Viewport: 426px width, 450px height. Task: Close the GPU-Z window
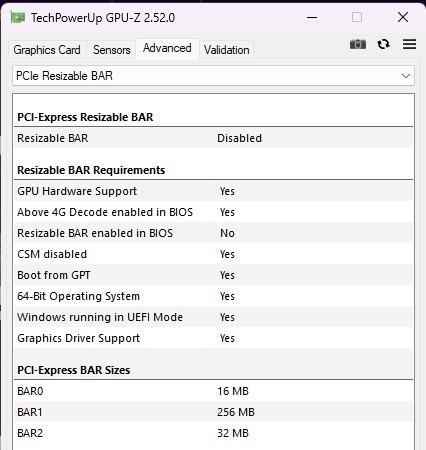[x=403, y=17]
